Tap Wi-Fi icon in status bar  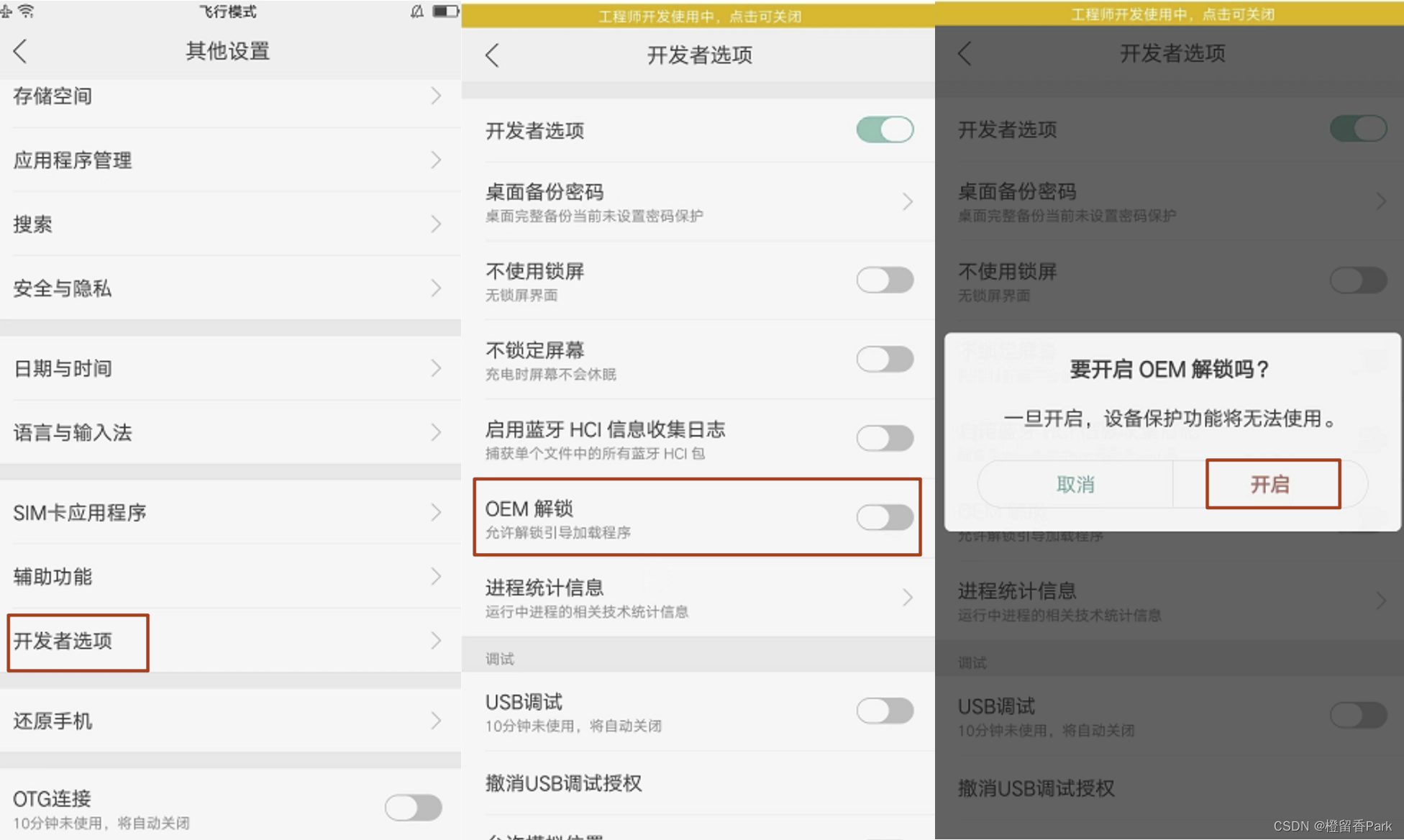[x=27, y=11]
